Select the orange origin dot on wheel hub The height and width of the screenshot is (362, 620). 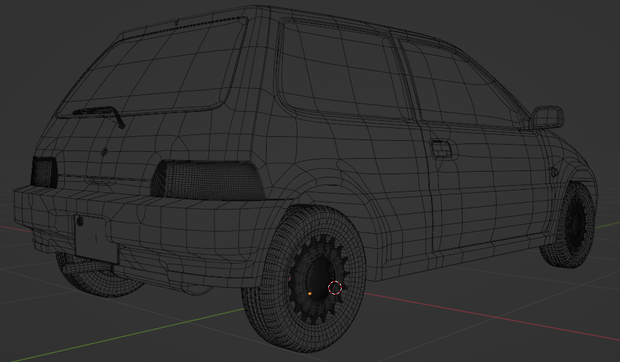pos(310,294)
